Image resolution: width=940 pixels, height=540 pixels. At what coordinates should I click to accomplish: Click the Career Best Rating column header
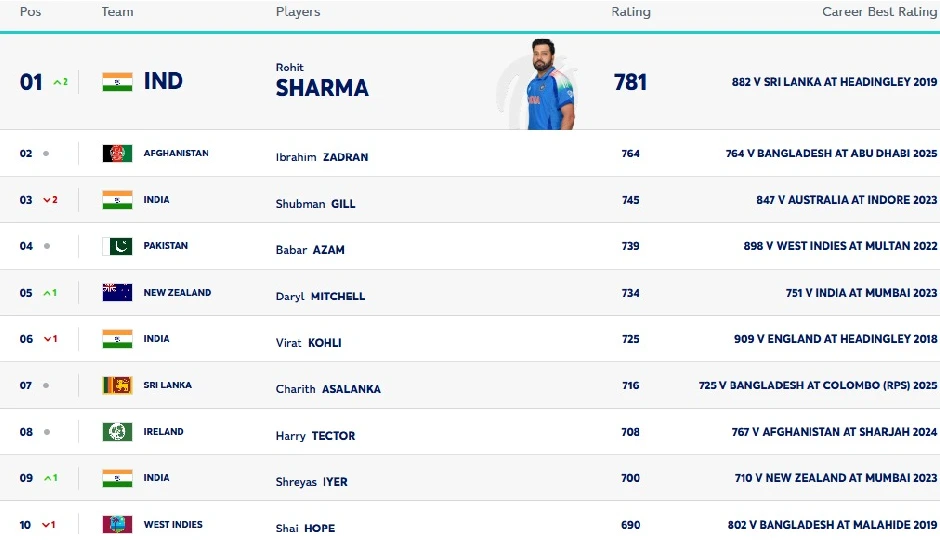pyautogui.click(x=879, y=12)
